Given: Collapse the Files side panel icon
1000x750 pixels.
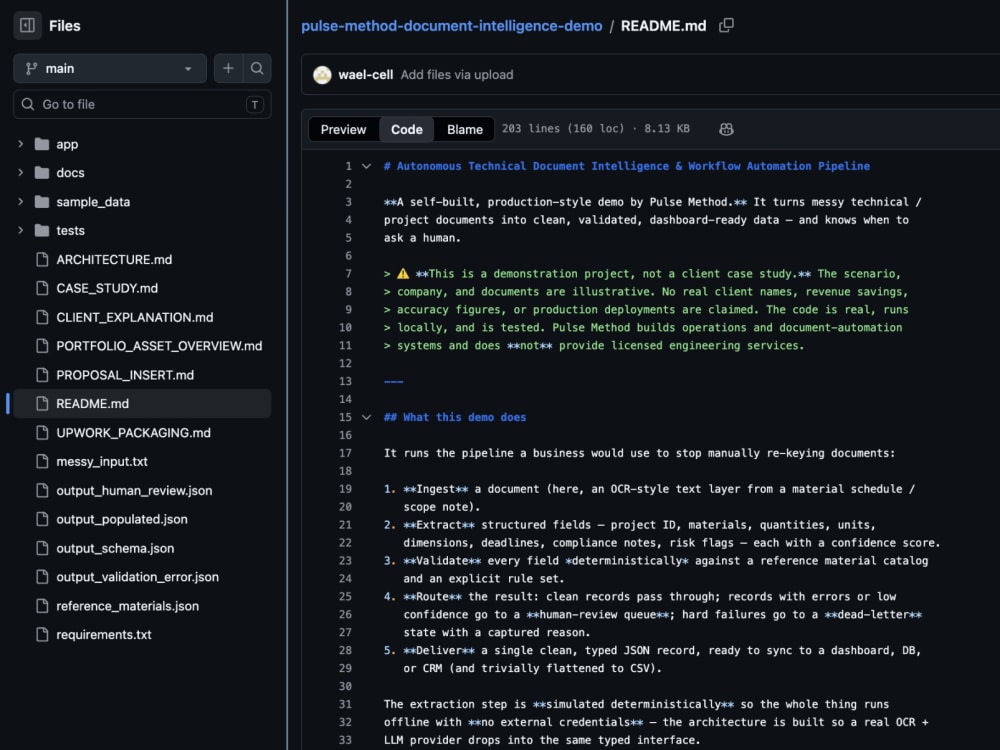Looking at the screenshot, I should pyautogui.click(x=27, y=26).
